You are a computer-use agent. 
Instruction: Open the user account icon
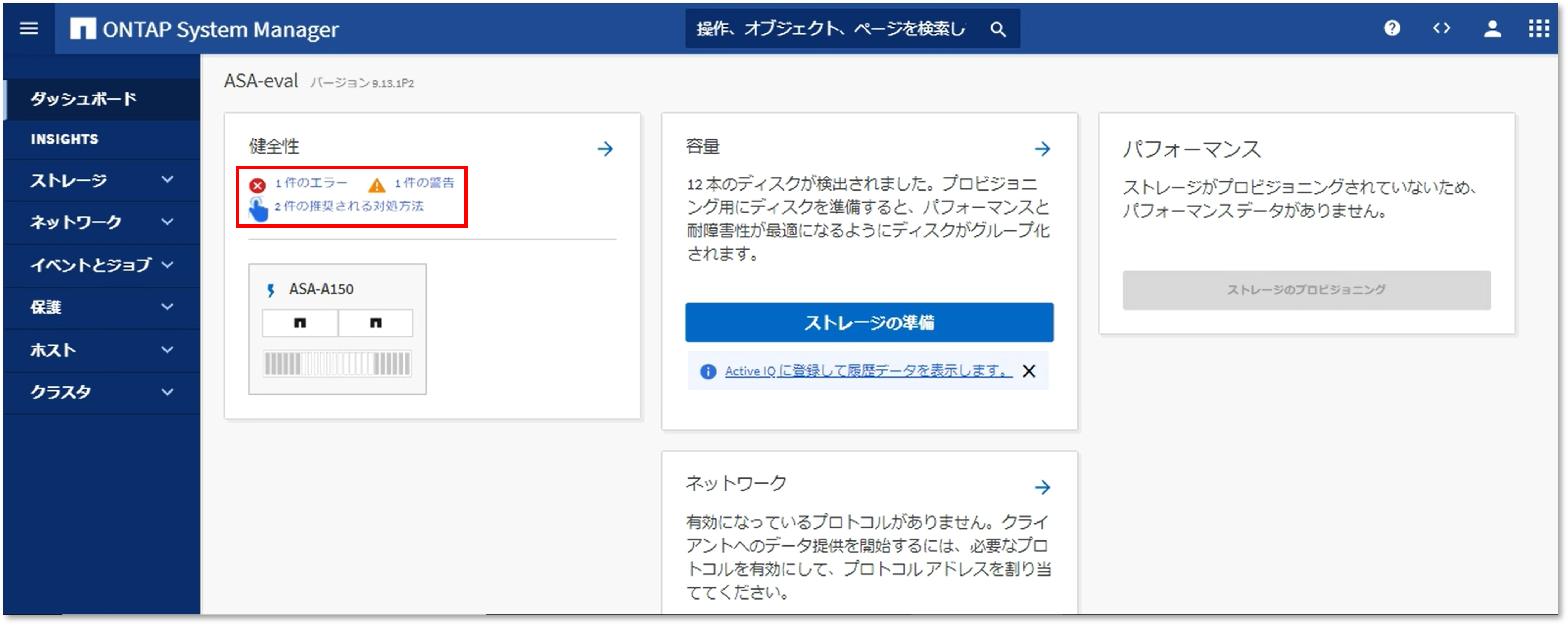coord(1492,29)
